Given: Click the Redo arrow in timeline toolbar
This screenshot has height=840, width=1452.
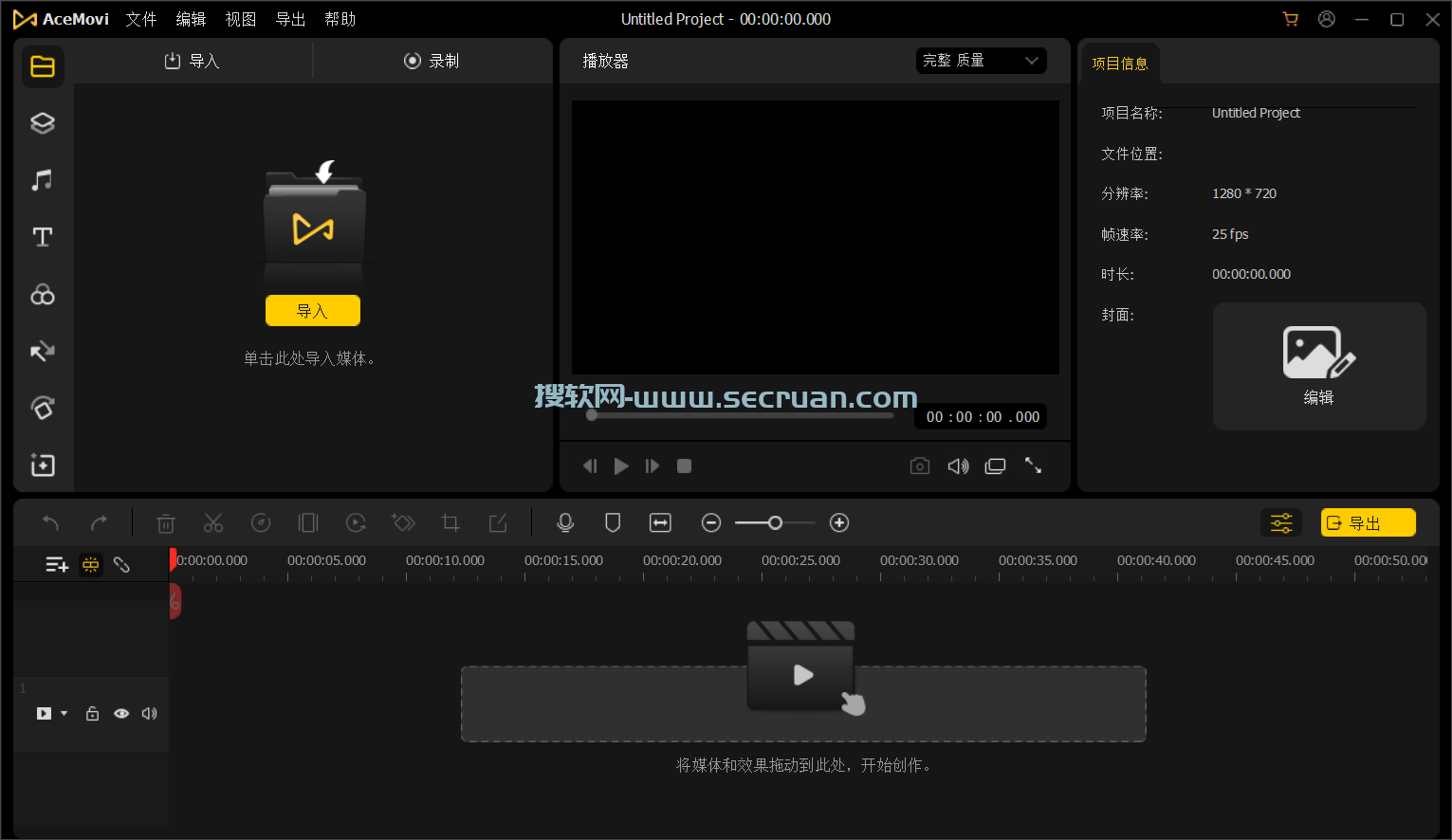Looking at the screenshot, I should tap(99, 522).
